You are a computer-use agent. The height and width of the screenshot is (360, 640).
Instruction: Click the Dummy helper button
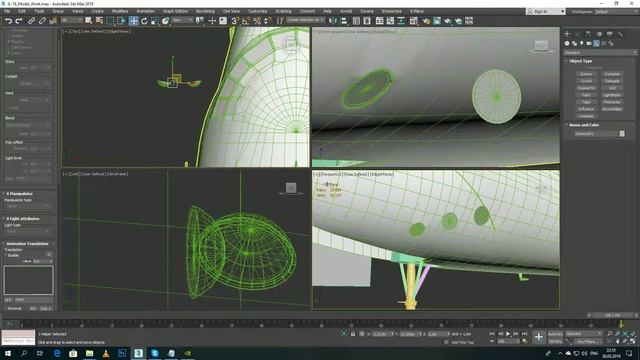[586, 74]
